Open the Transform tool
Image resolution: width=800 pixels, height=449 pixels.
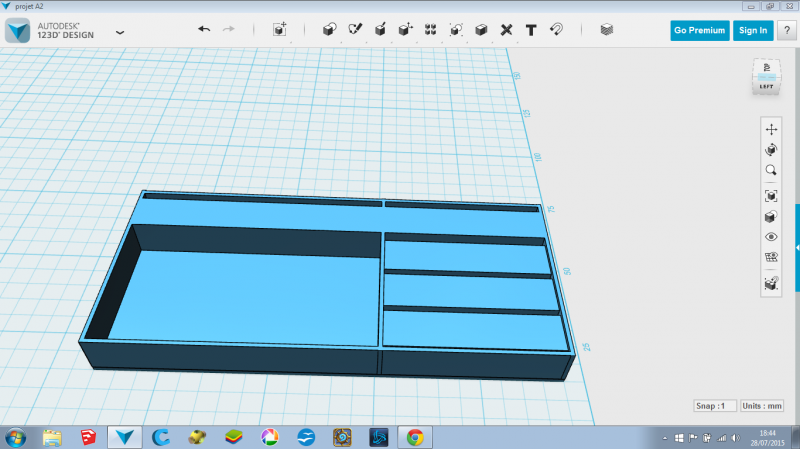(280, 29)
